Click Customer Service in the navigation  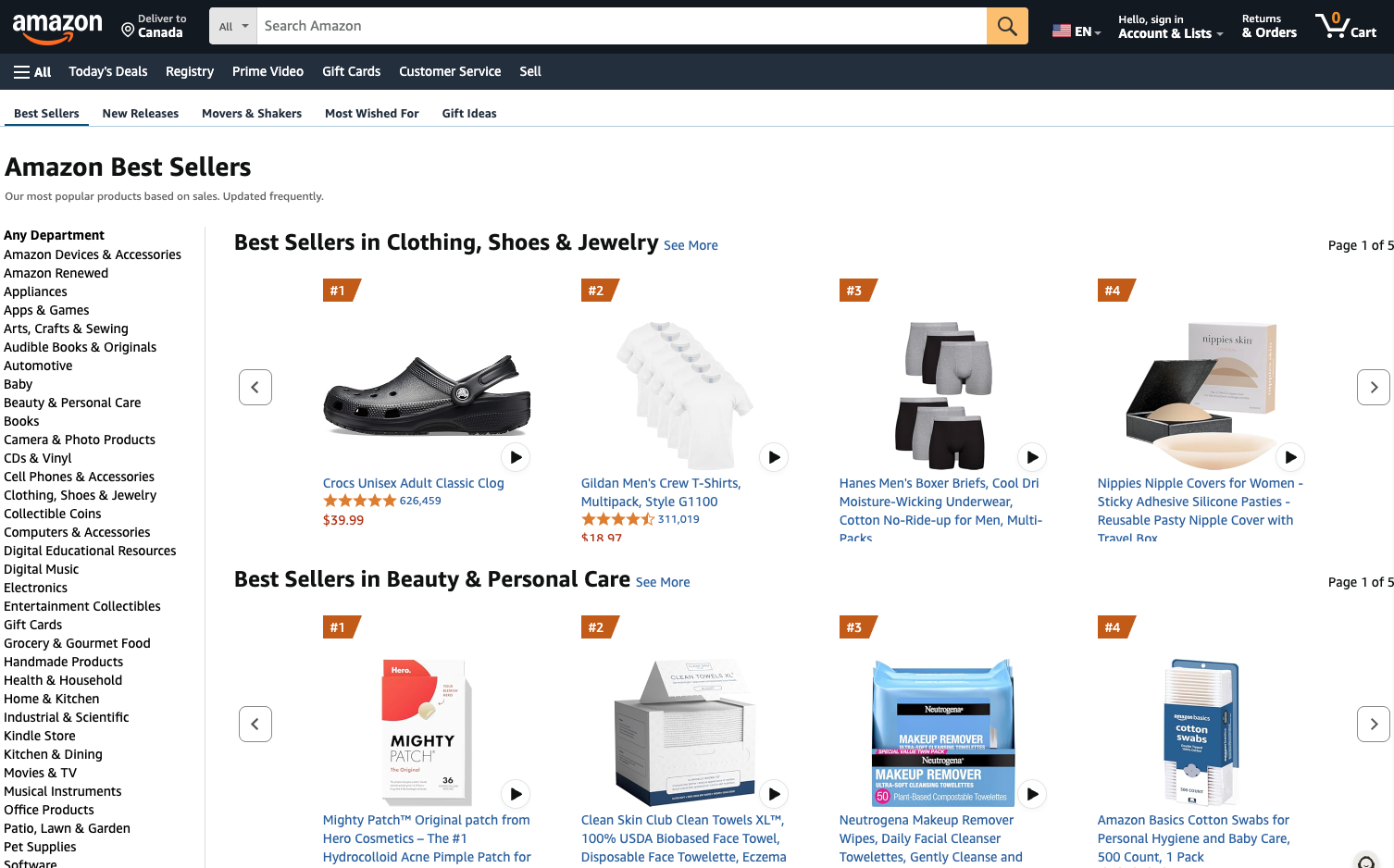point(450,71)
